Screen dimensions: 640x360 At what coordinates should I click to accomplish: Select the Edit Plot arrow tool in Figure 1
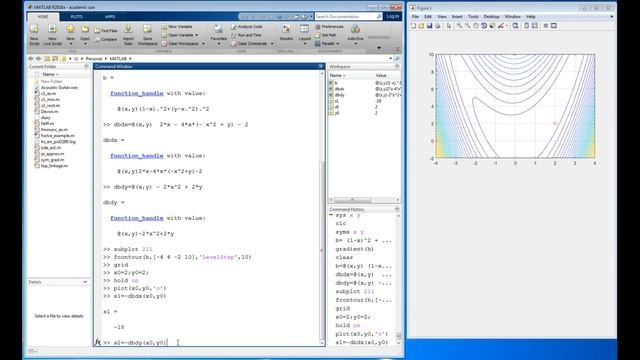pyautogui.click(x=449, y=26)
